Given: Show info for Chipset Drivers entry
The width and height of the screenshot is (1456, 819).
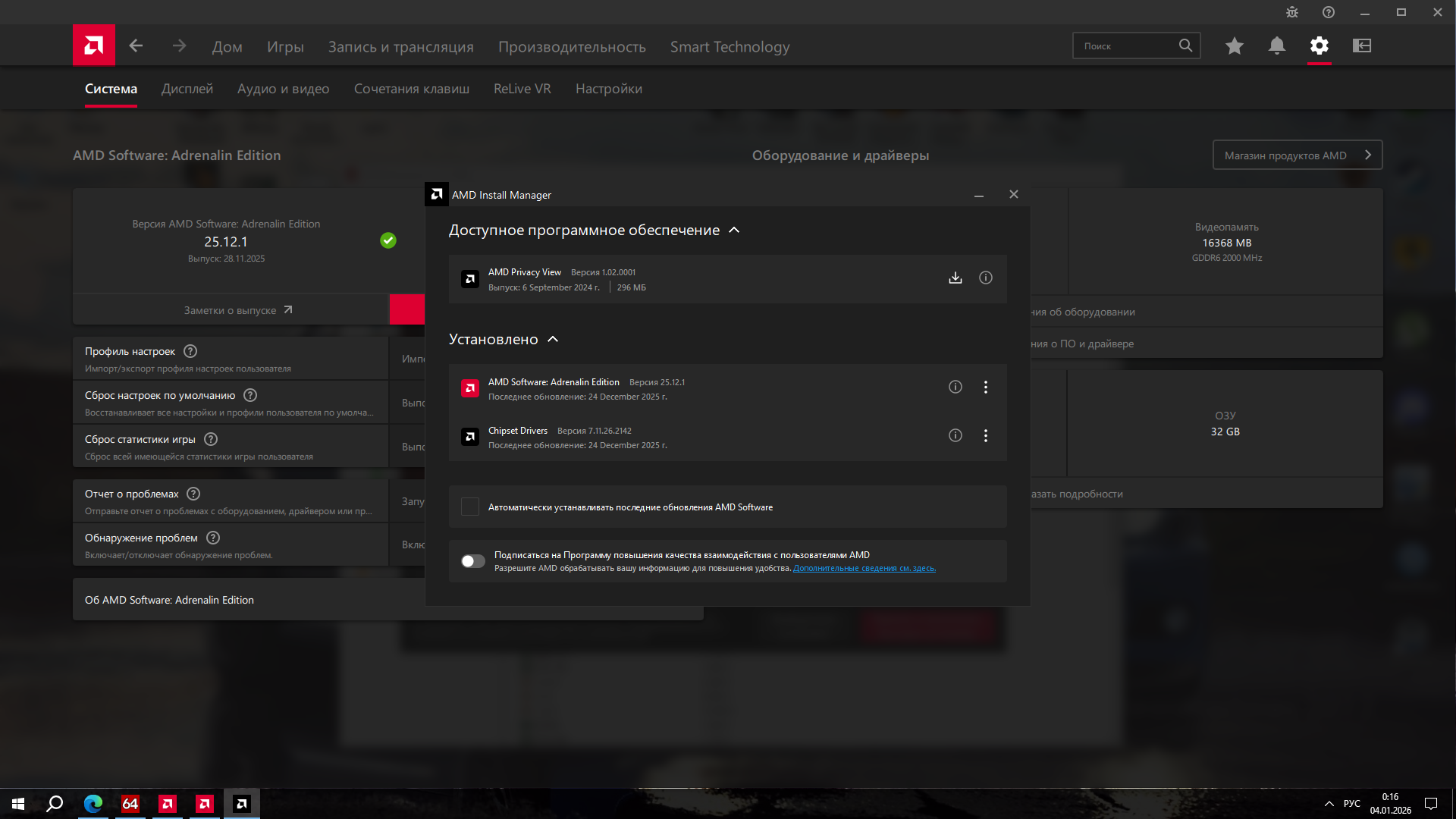Looking at the screenshot, I should [955, 436].
